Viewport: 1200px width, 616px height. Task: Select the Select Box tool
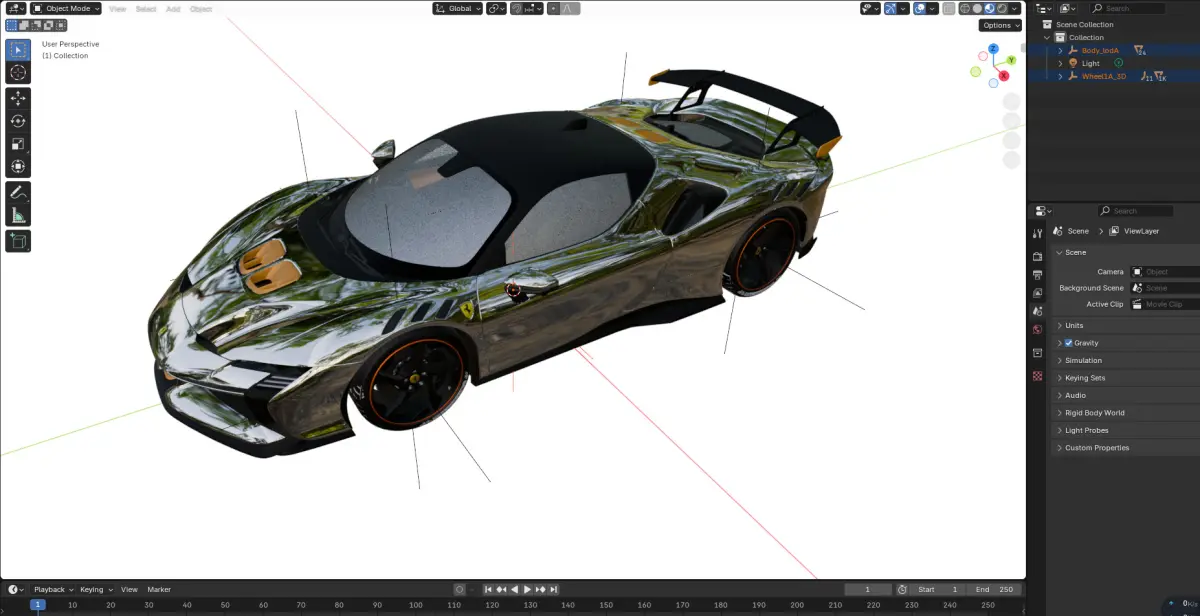18,50
